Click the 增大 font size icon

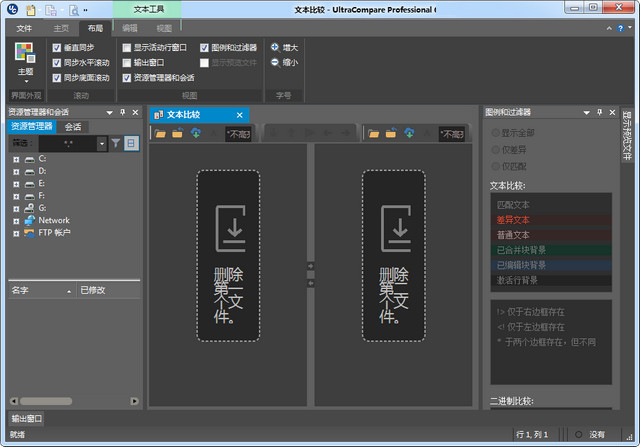coord(275,47)
